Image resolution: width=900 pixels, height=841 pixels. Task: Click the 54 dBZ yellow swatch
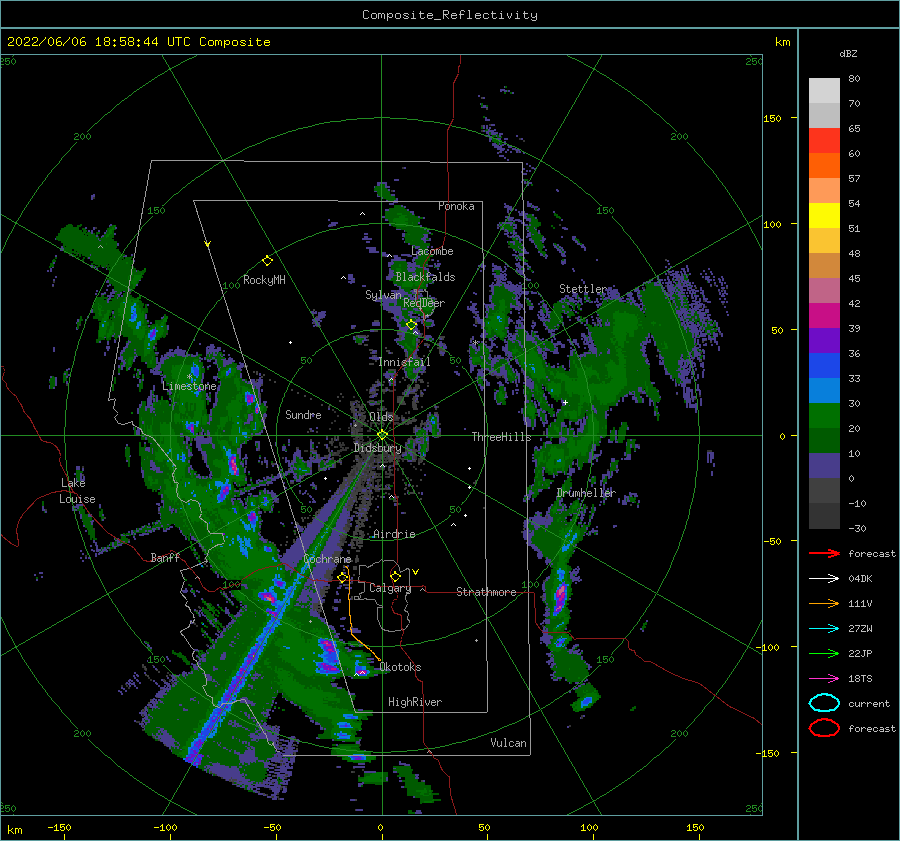824,215
